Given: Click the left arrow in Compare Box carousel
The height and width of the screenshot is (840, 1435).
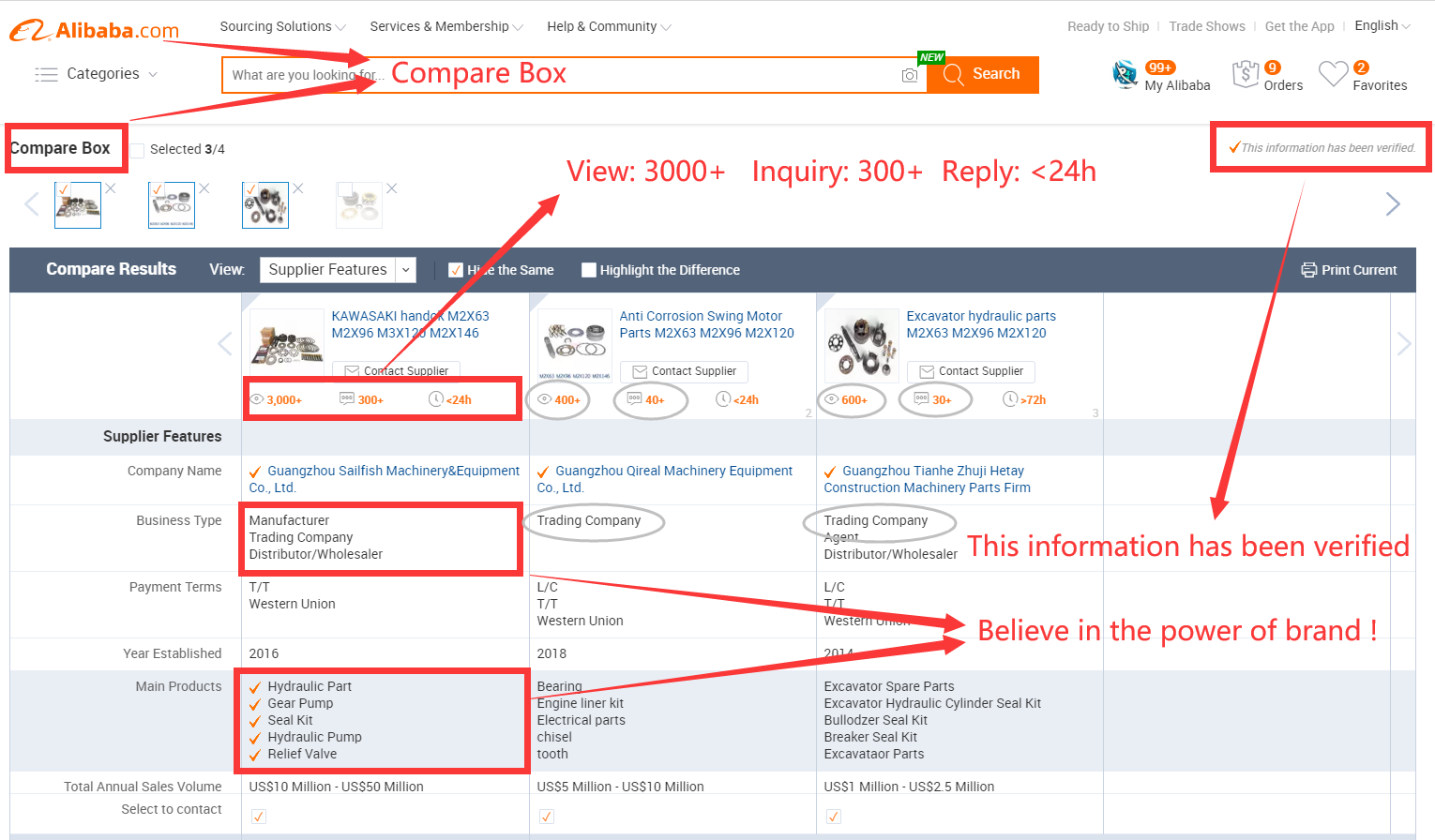Looking at the screenshot, I should point(32,204).
